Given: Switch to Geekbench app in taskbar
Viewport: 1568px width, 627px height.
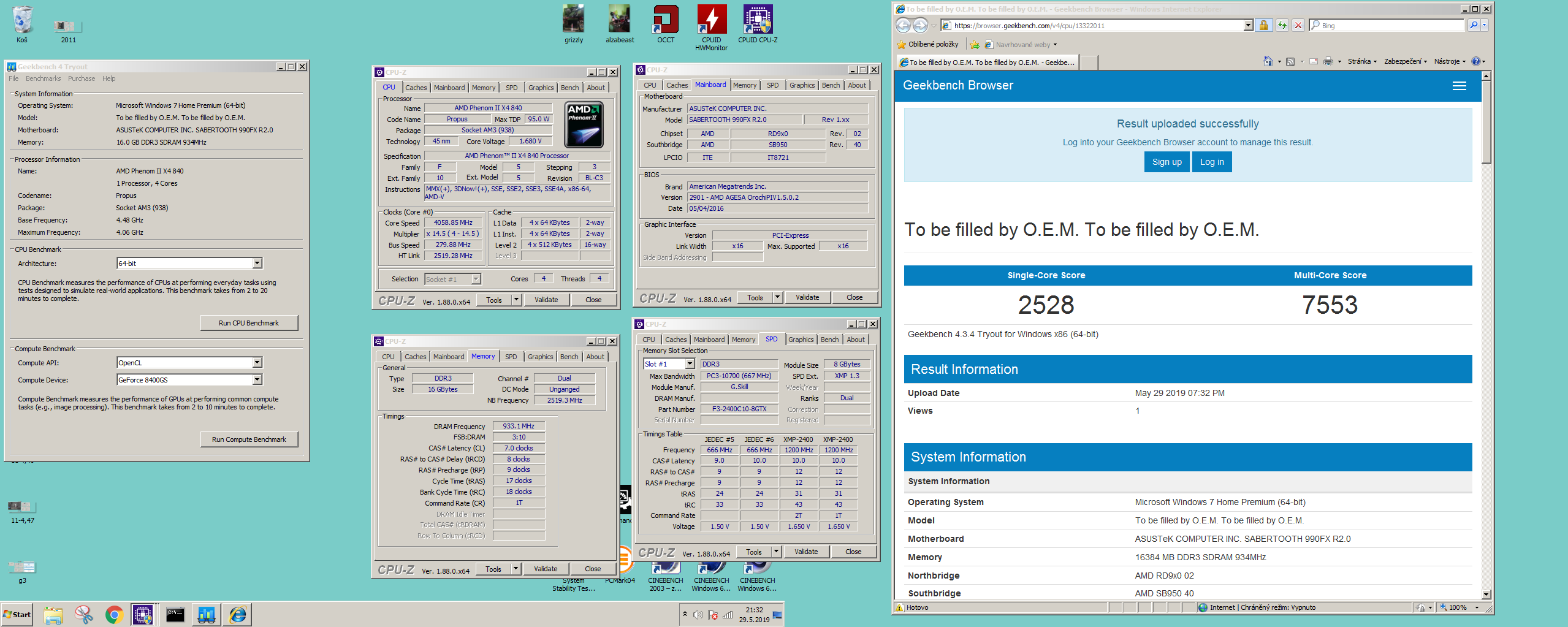Looking at the screenshot, I should click(x=206, y=614).
